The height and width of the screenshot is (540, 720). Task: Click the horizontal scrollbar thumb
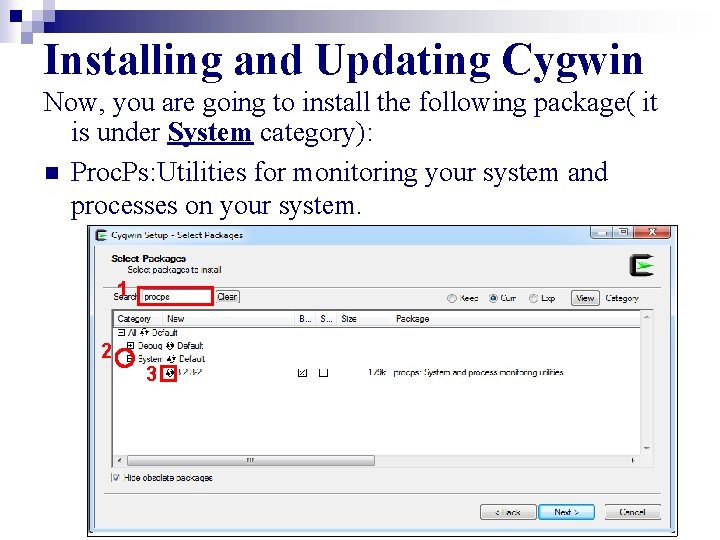click(x=251, y=460)
